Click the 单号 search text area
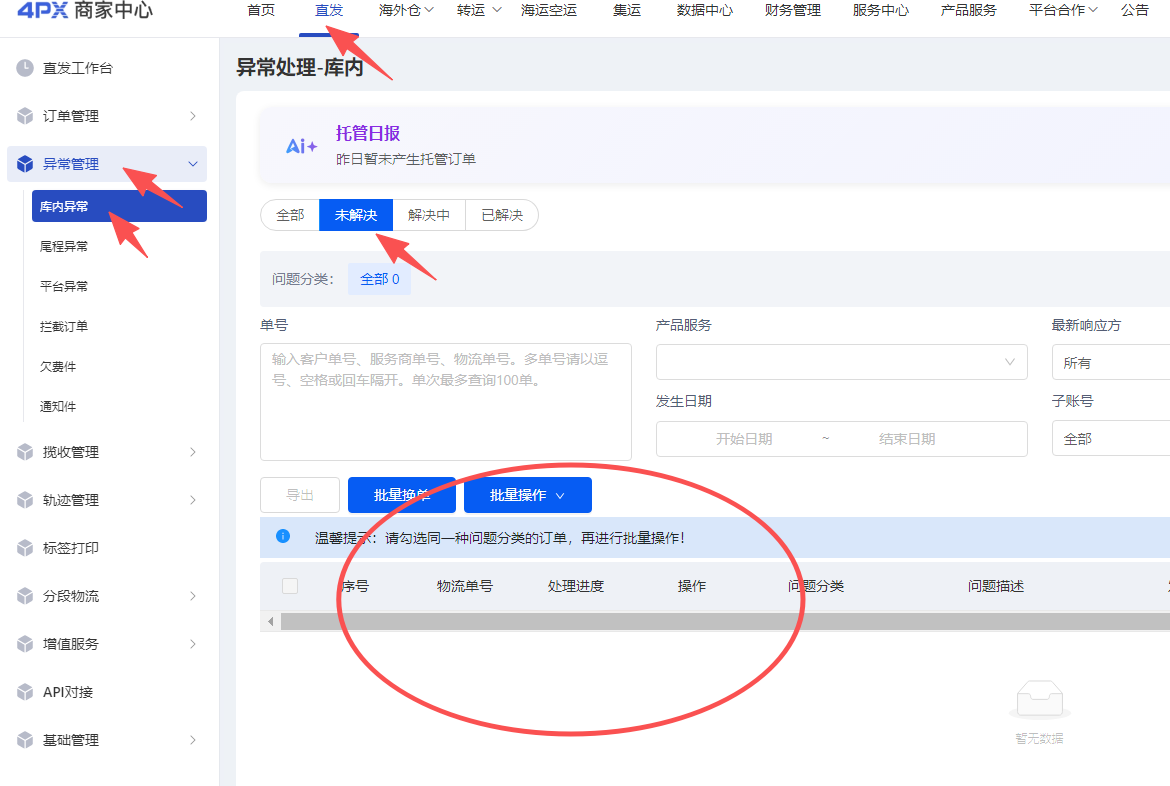1170x786 pixels. click(x=445, y=402)
